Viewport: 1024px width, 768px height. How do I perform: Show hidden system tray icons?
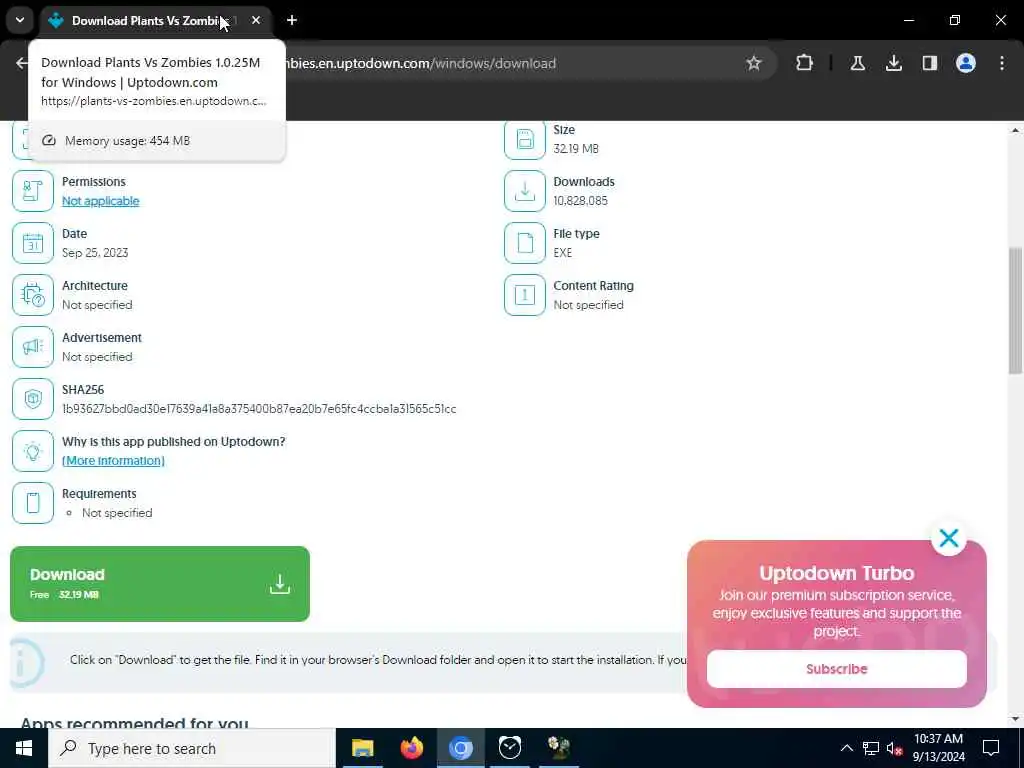846,748
